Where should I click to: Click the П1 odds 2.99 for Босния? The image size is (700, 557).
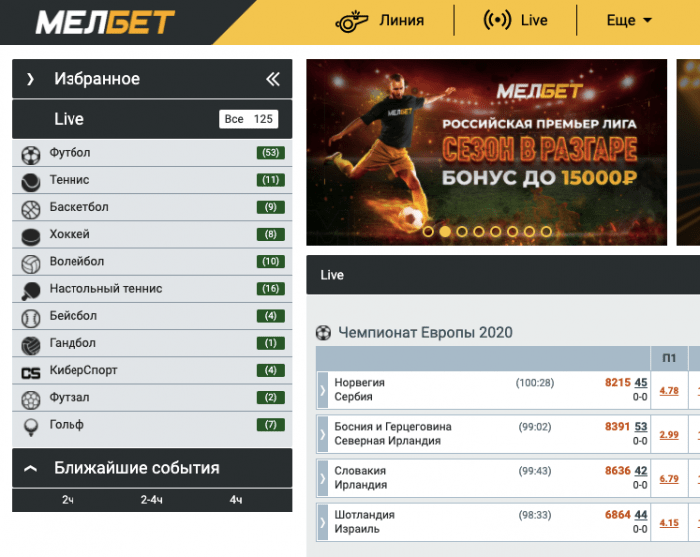click(669, 435)
